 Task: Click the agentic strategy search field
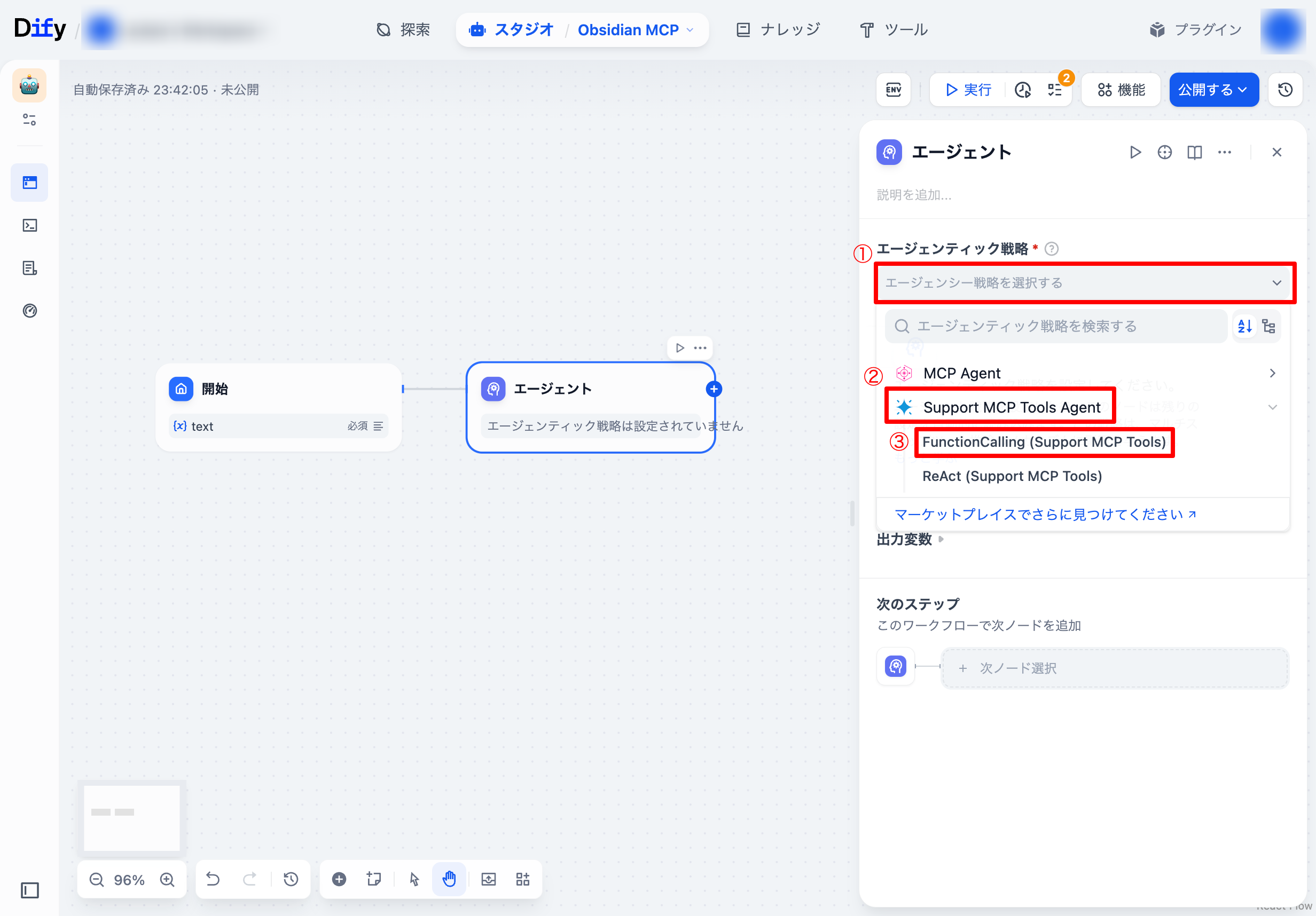click(x=1056, y=326)
